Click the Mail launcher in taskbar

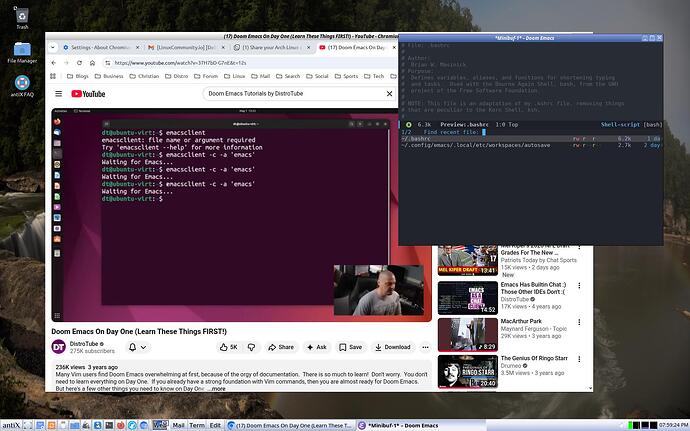pyautogui.click(x=178, y=425)
